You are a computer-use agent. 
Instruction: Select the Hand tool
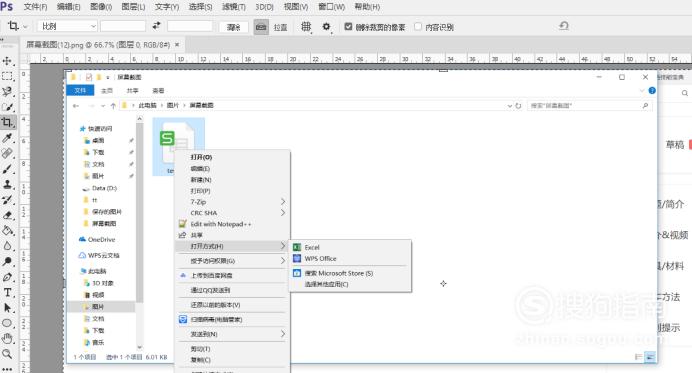[x=7, y=339]
